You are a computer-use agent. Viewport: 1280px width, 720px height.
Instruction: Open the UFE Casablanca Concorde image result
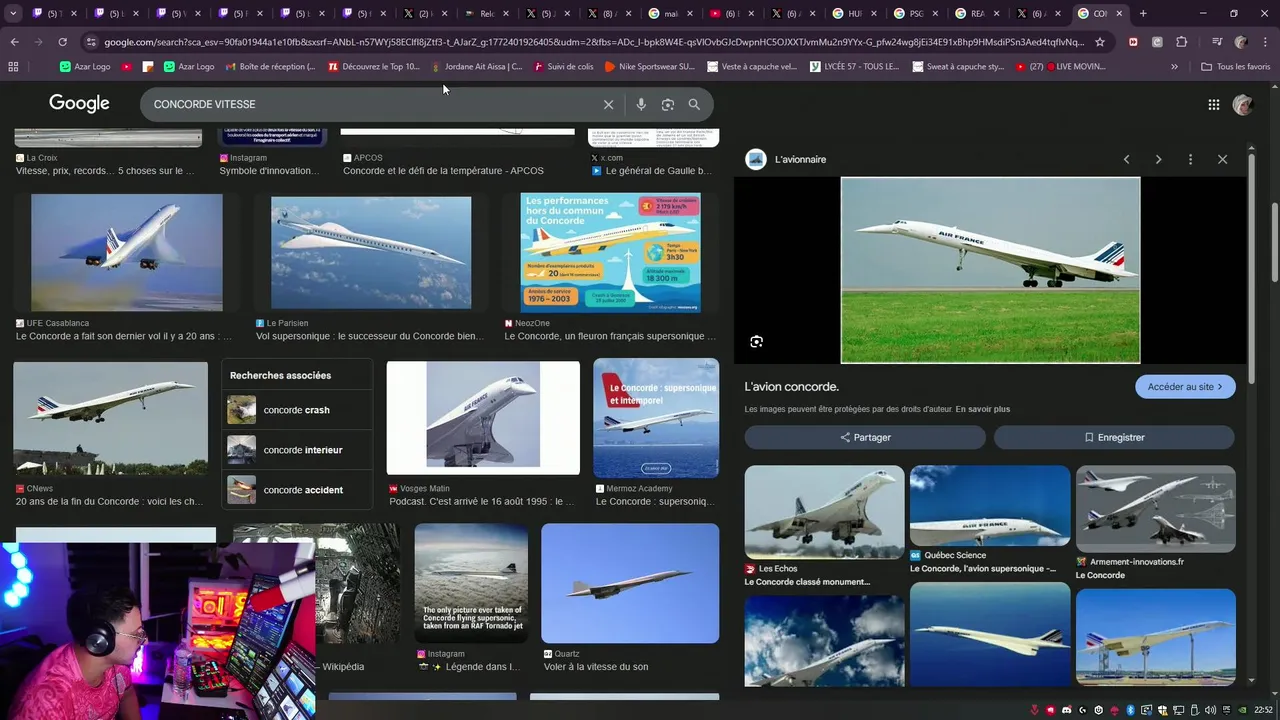(127, 252)
